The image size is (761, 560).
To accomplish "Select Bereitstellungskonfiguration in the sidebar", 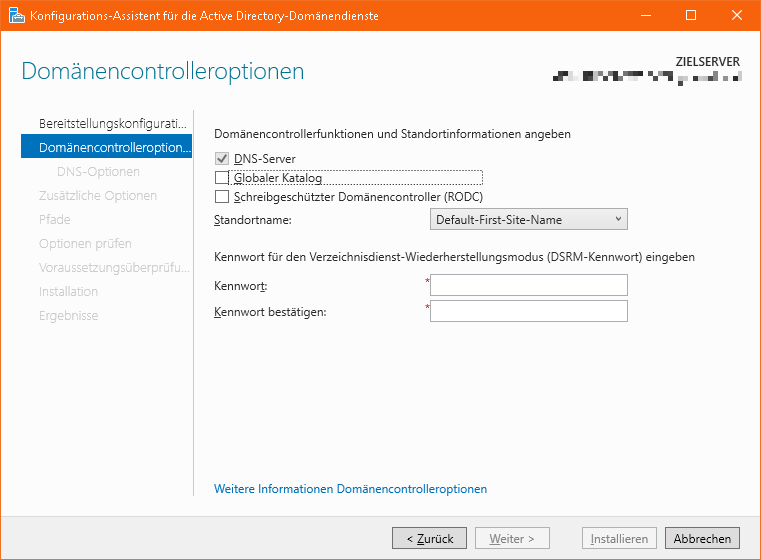I will click(112, 123).
